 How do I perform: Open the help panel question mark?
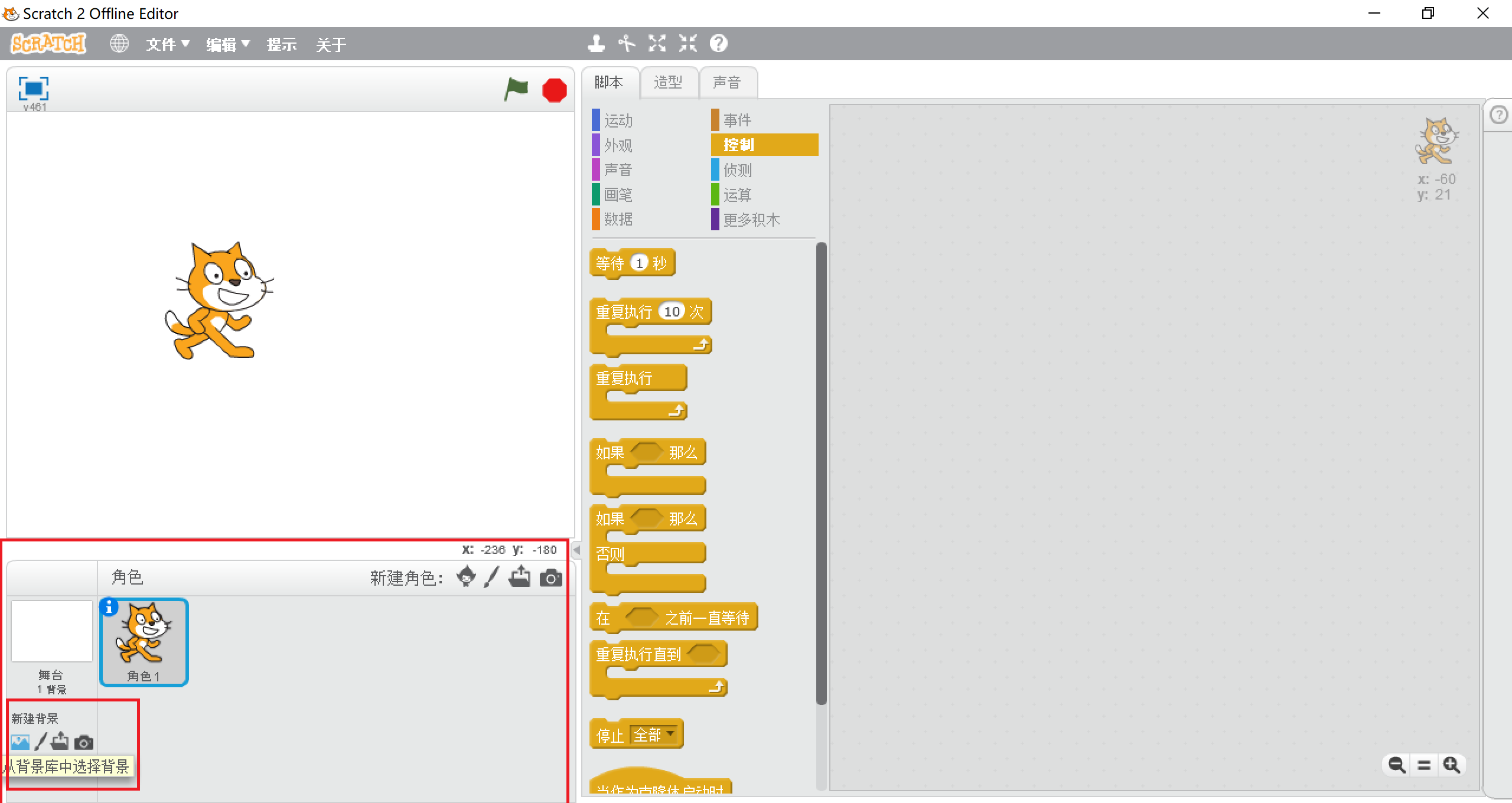(1499, 115)
